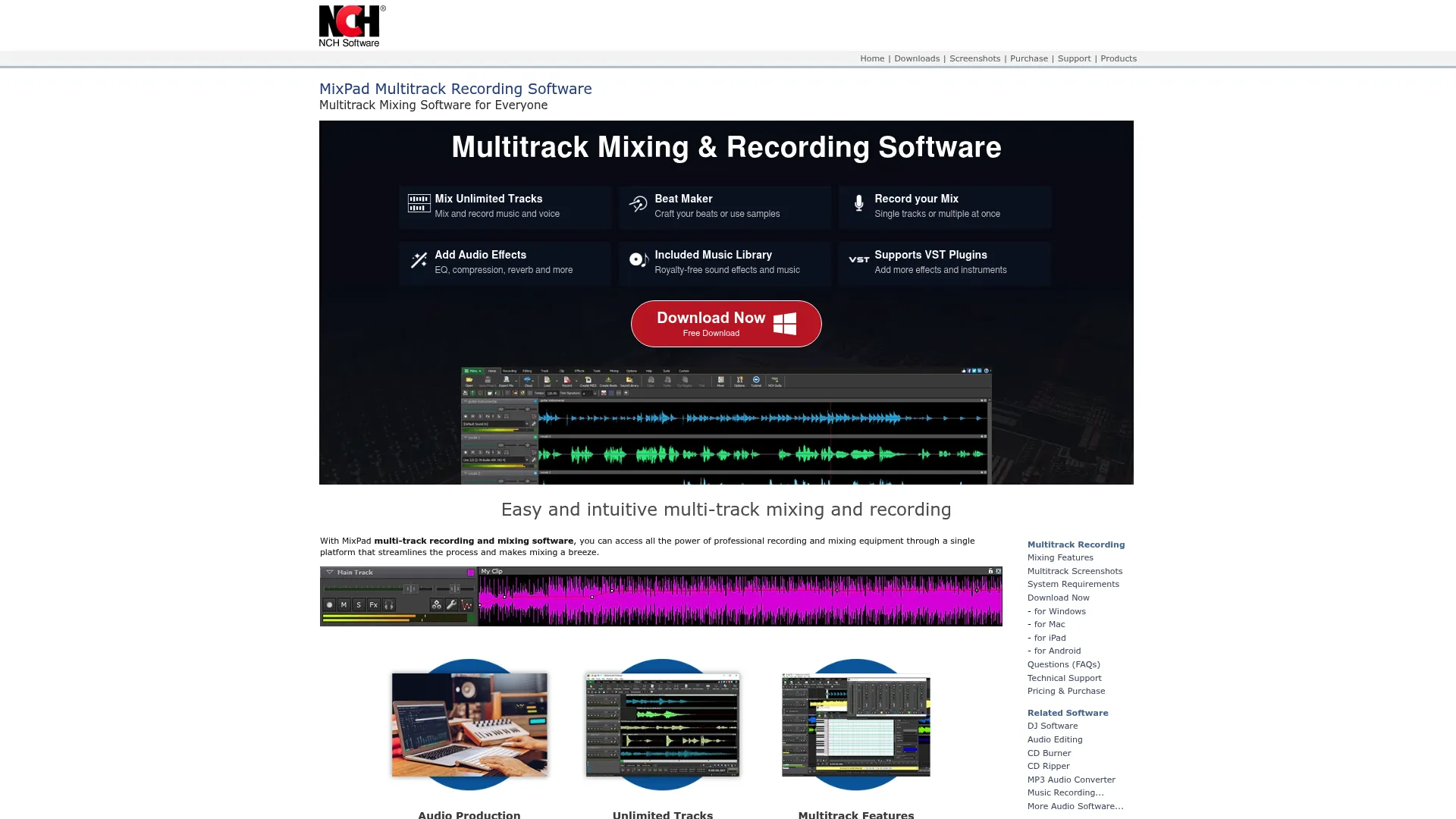The width and height of the screenshot is (1456, 819).
Task: Click the Supports VST Plugins feature title
Action: [x=930, y=255]
